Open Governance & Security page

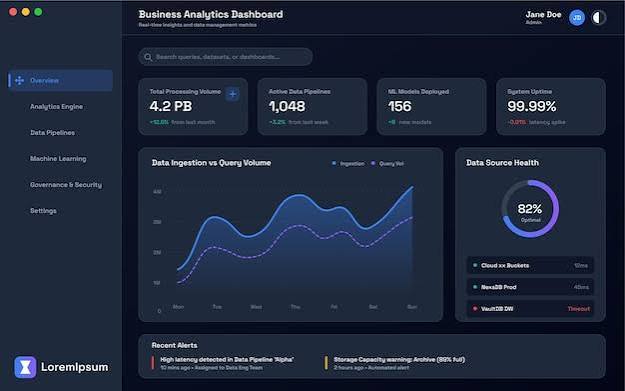66,185
